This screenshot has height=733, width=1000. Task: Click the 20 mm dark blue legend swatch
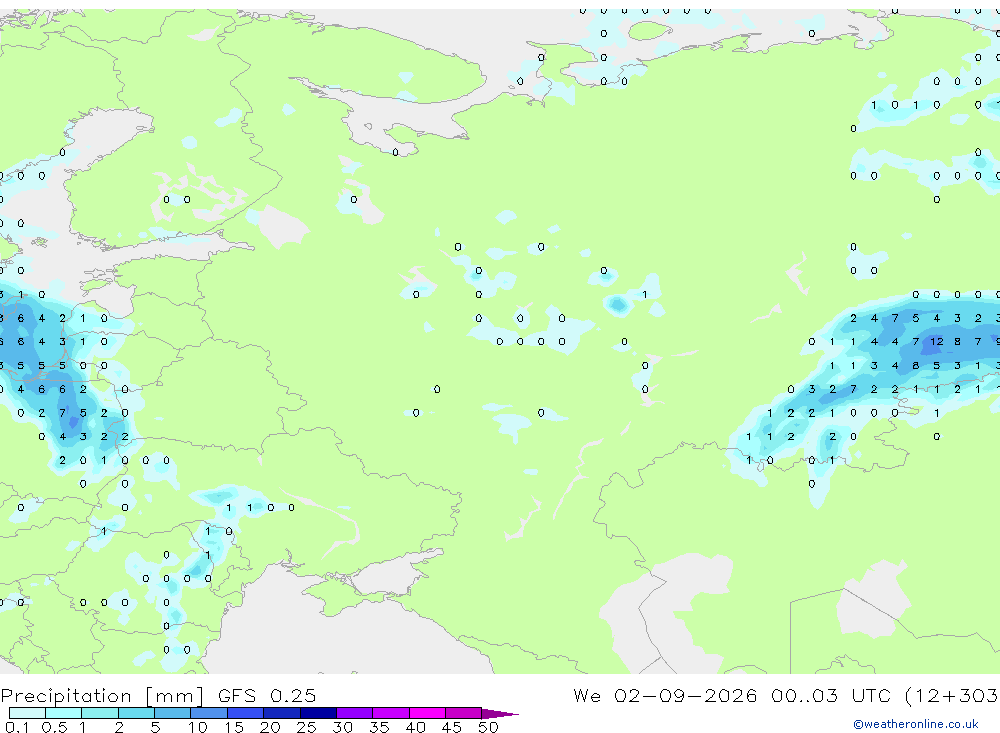click(x=281, y=713)
